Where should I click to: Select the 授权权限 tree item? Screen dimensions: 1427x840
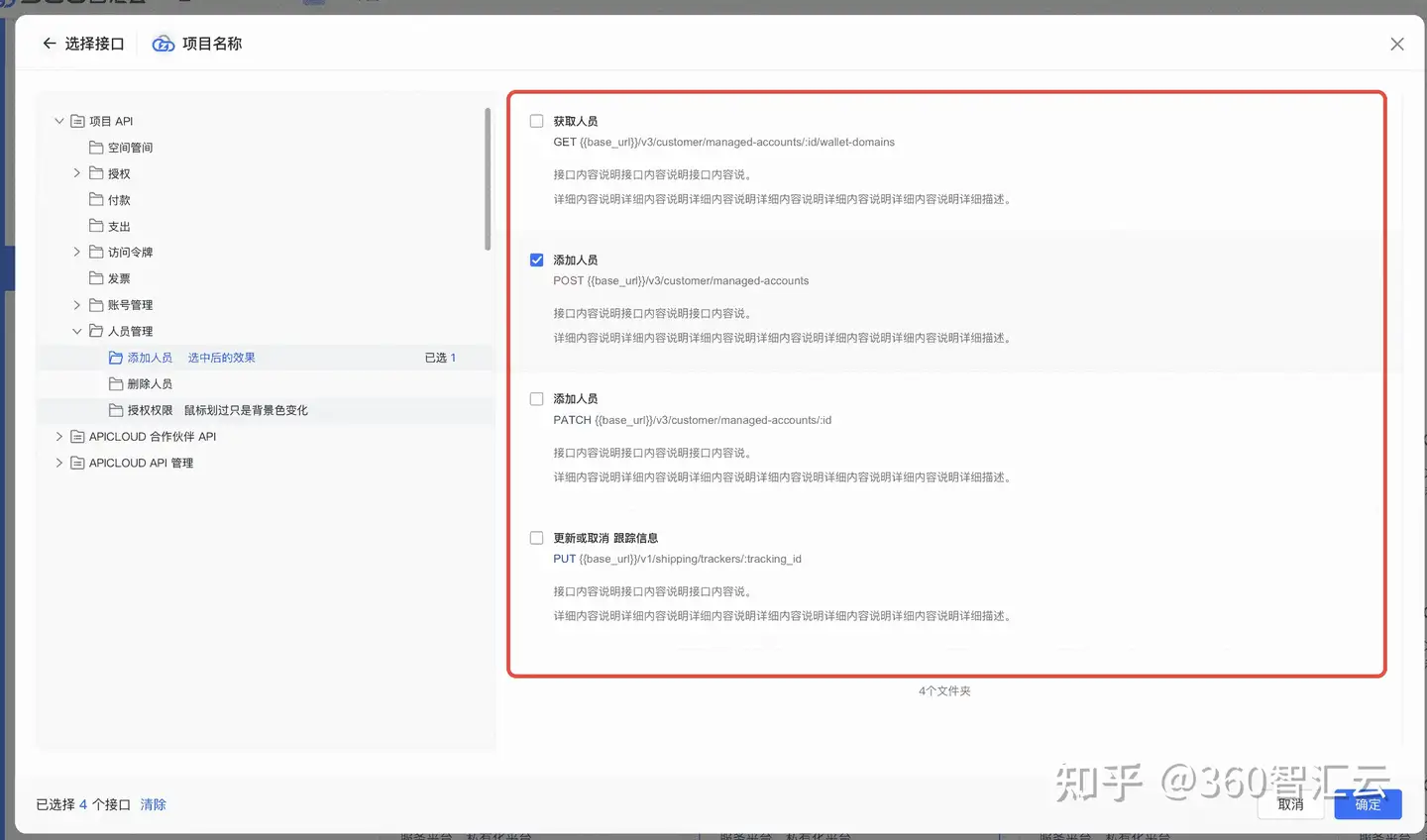(x=150, y=410)
